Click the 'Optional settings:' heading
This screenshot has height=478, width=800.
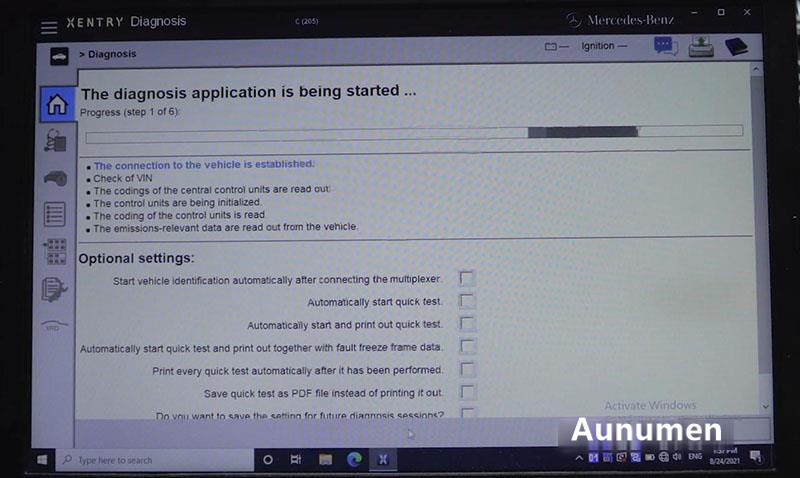click(136, 259)
